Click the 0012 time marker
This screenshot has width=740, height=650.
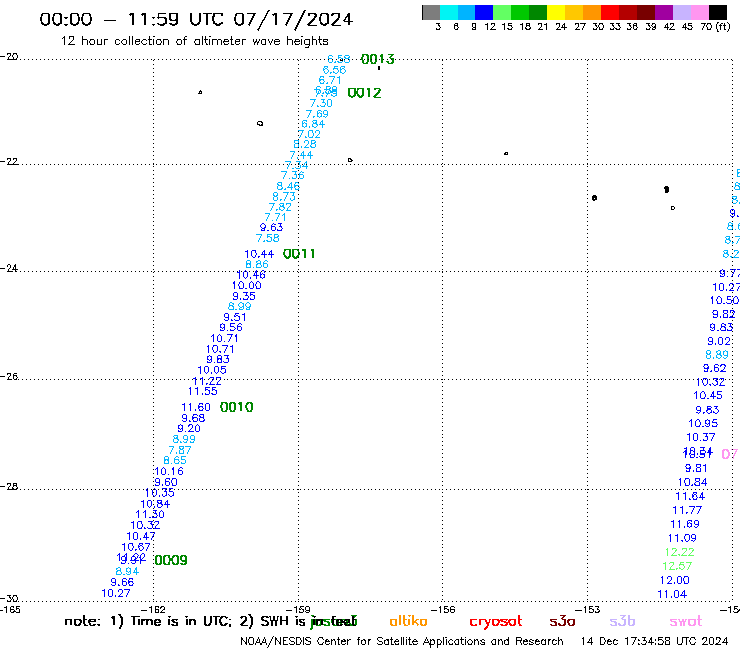coord(364,93)
